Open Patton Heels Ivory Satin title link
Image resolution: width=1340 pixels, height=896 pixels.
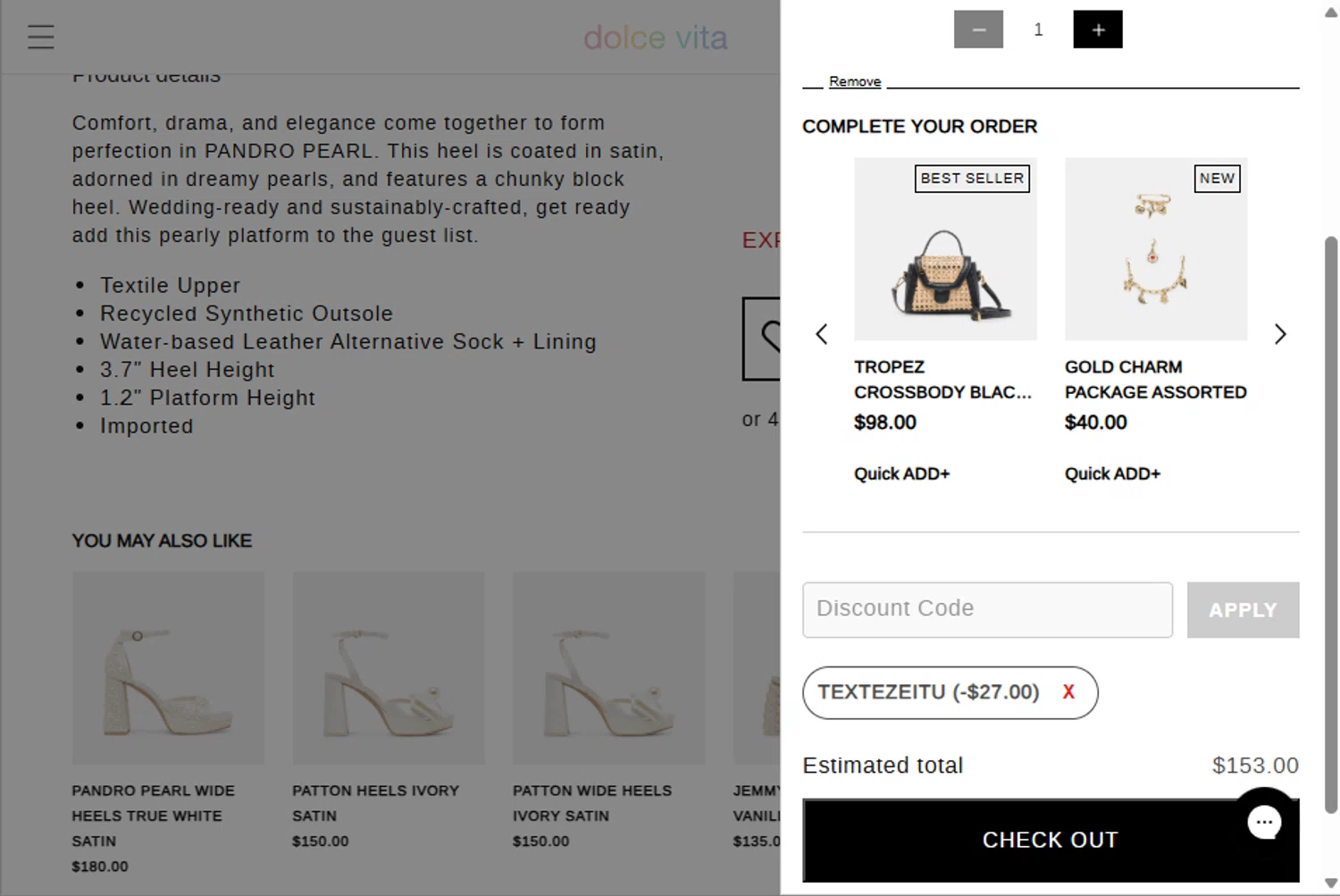(x=375, y=803)
